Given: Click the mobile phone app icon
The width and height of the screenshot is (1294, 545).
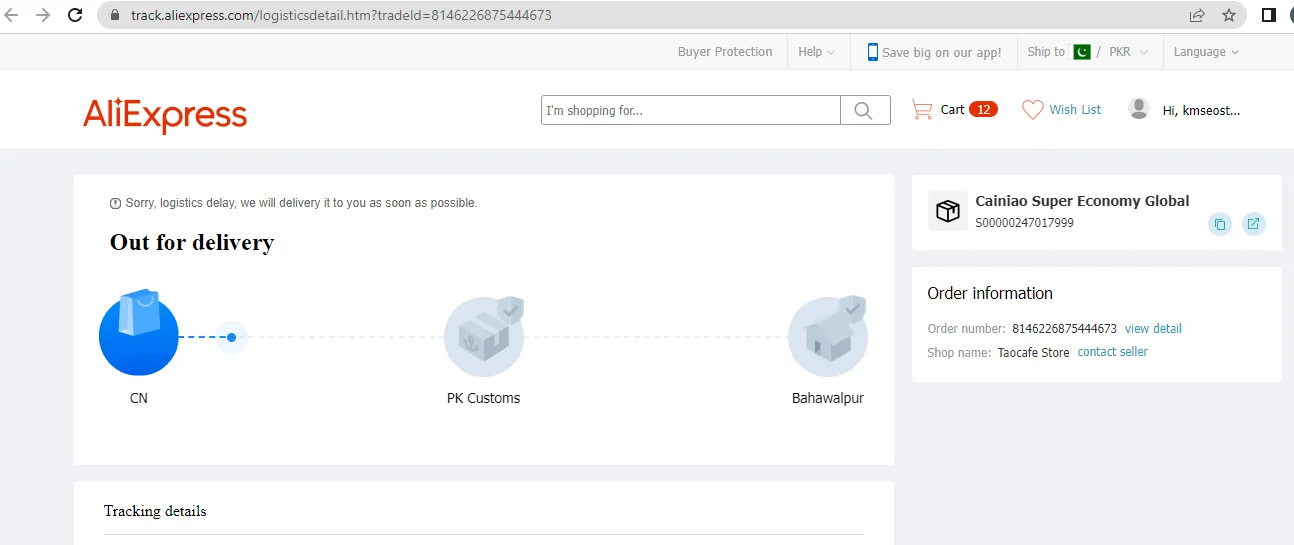Looking at the screenshot, I should coord(873,52).
